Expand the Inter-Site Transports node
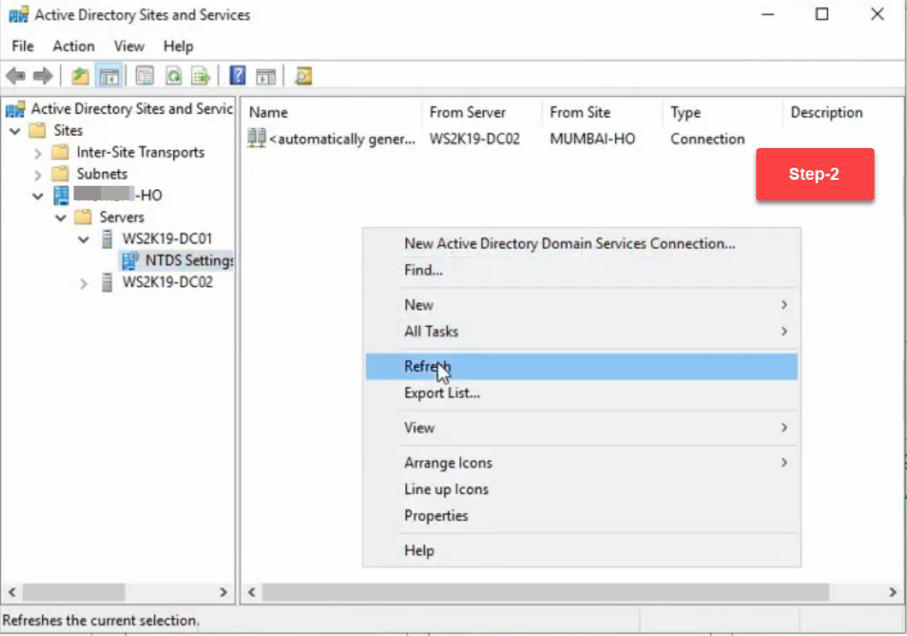This screenshot has width=907, height=636. 38,153
